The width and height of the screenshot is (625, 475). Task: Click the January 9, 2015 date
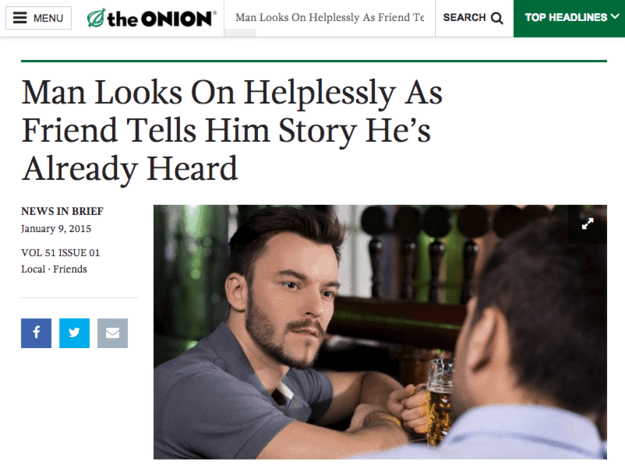(56, 229)
